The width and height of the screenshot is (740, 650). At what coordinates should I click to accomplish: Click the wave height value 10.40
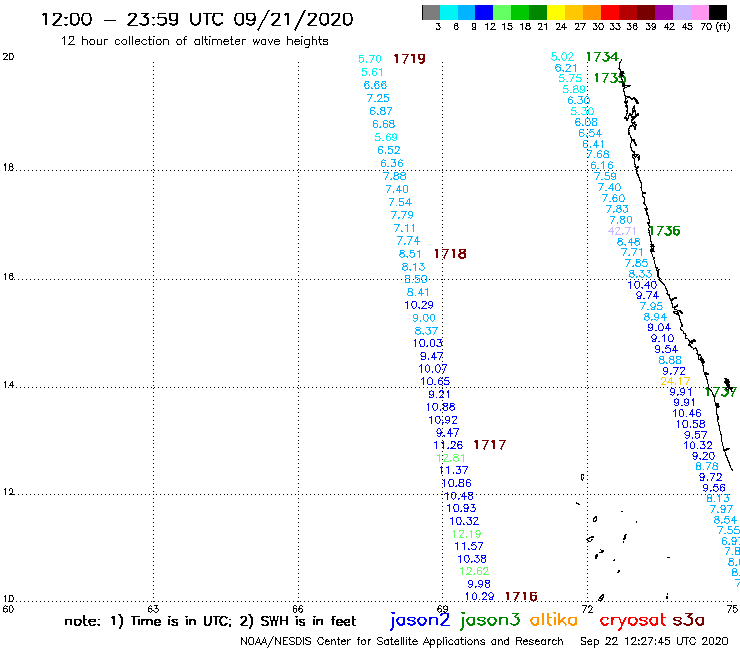[x=642, y=285]
